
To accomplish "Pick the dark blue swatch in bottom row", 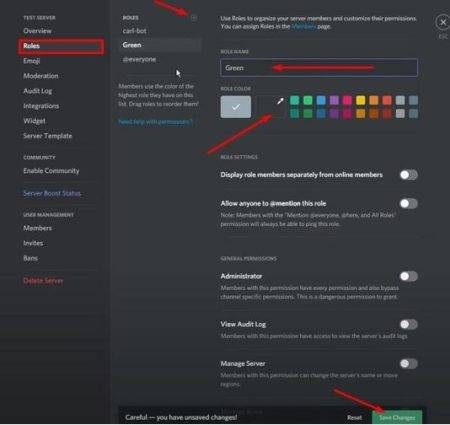I will click(x=321, y=114).
